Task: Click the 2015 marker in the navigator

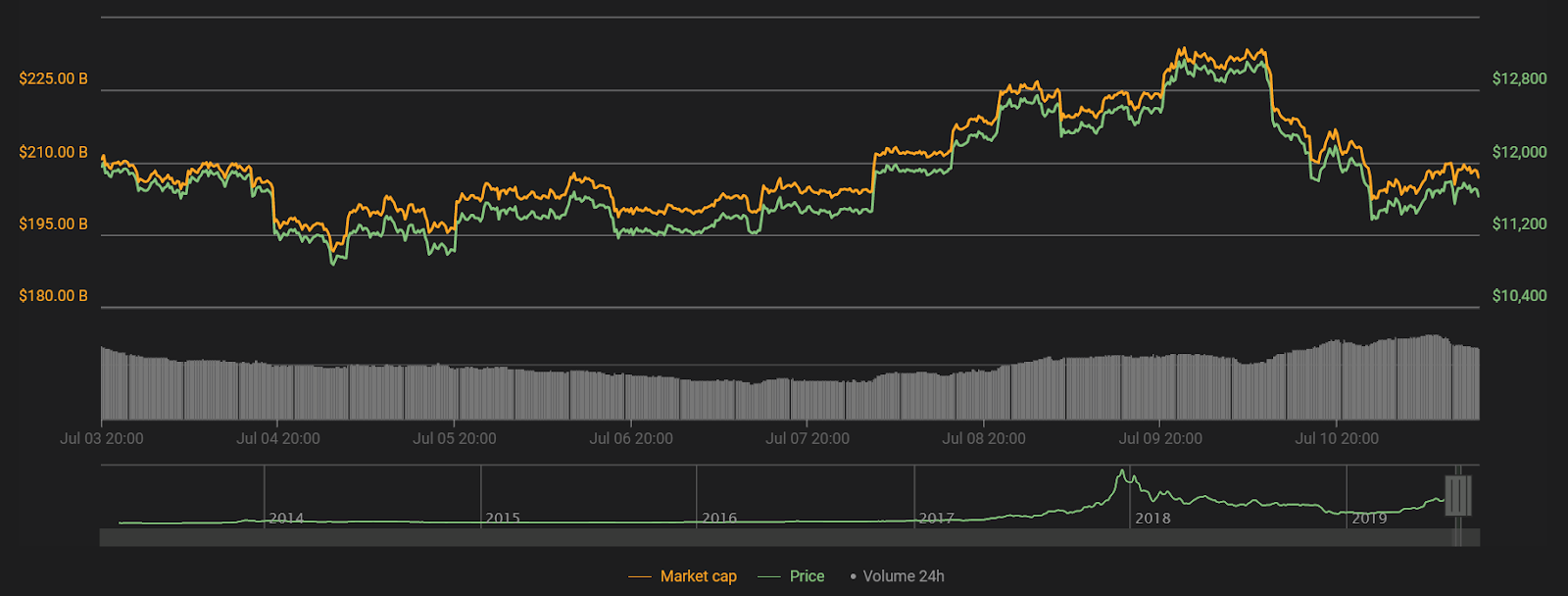Action: (x=503, y=518)
